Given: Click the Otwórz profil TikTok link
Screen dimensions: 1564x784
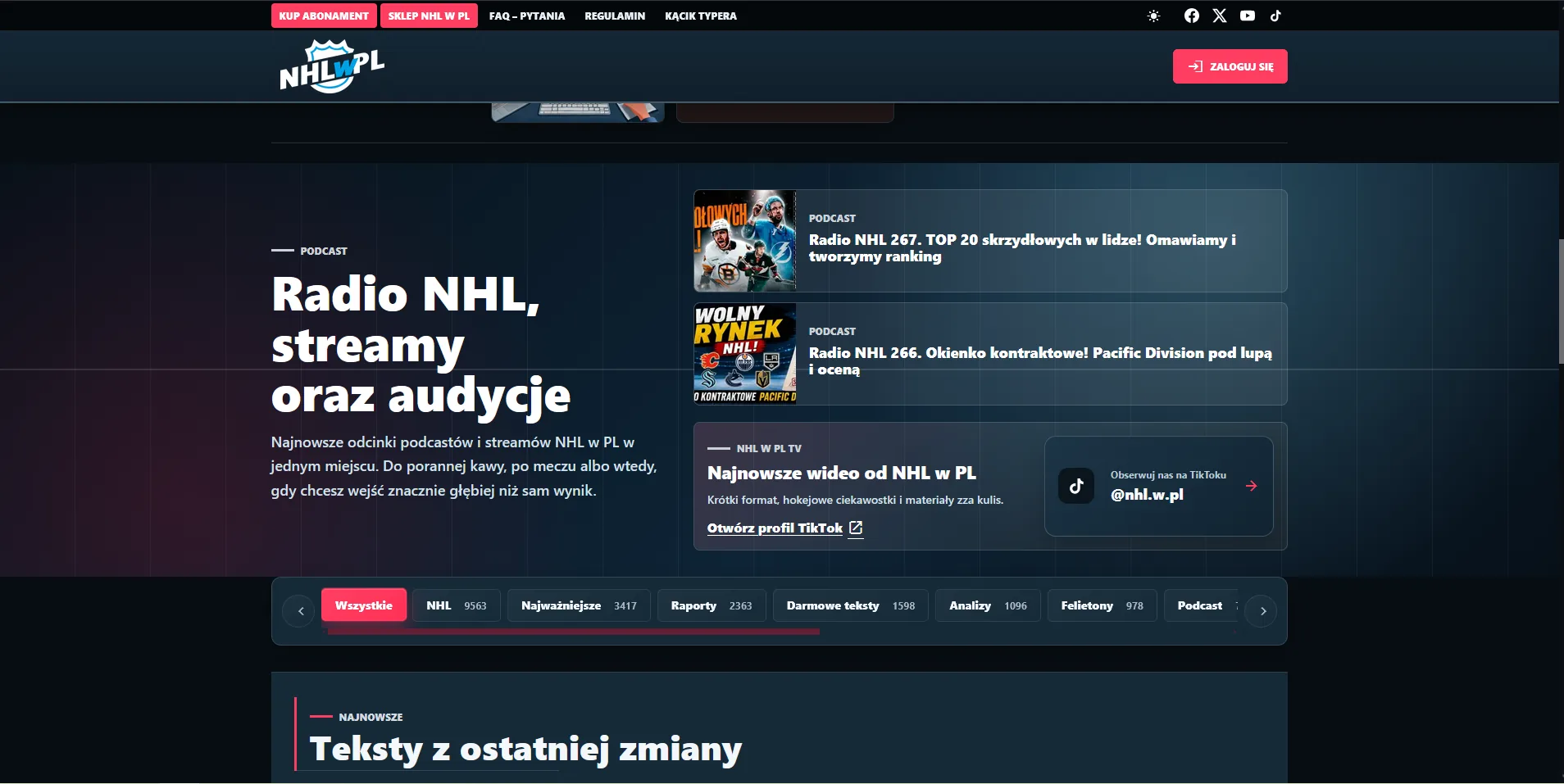Looking at the screenshot, I should 775,528.
